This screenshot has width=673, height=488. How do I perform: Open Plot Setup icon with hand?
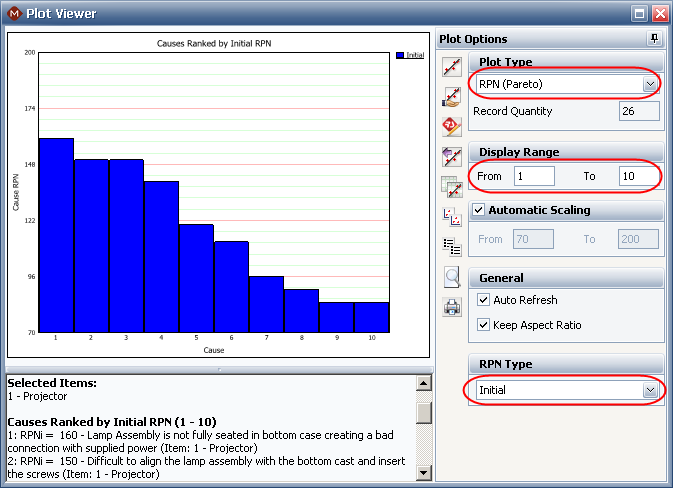pos(452,96)
